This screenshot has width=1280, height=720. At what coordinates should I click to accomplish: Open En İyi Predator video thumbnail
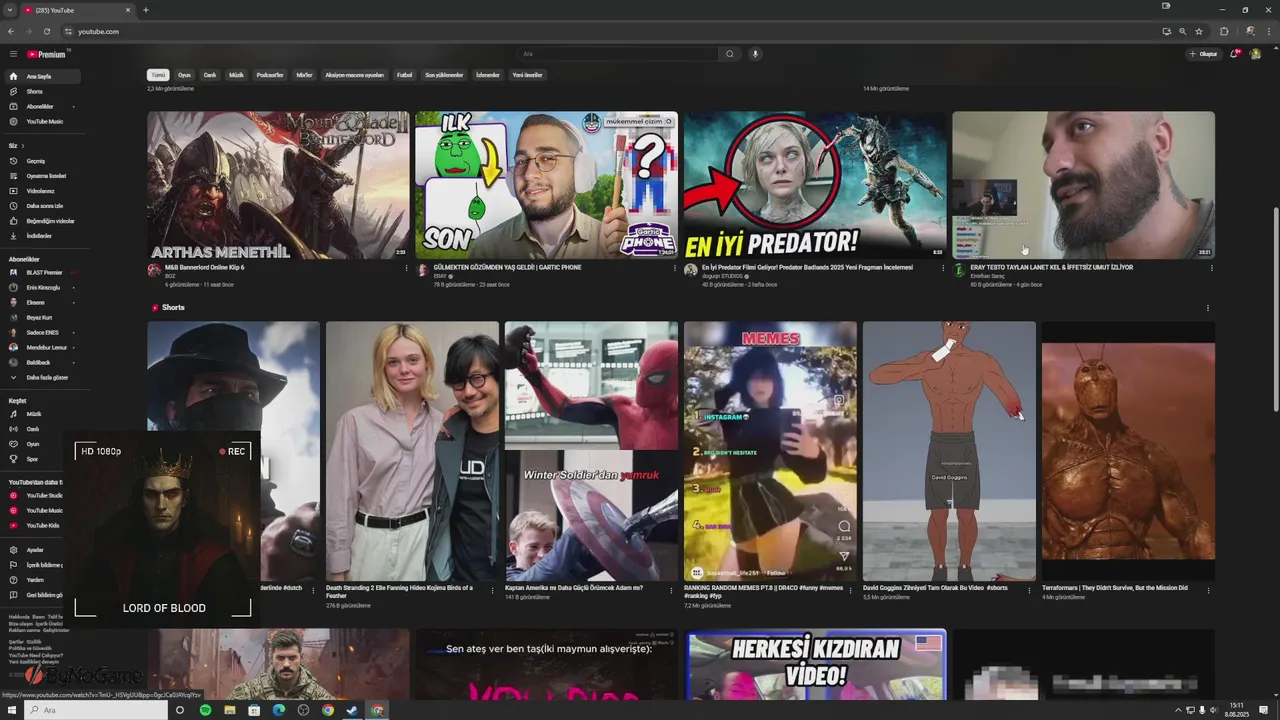click(x=815, y=185)
